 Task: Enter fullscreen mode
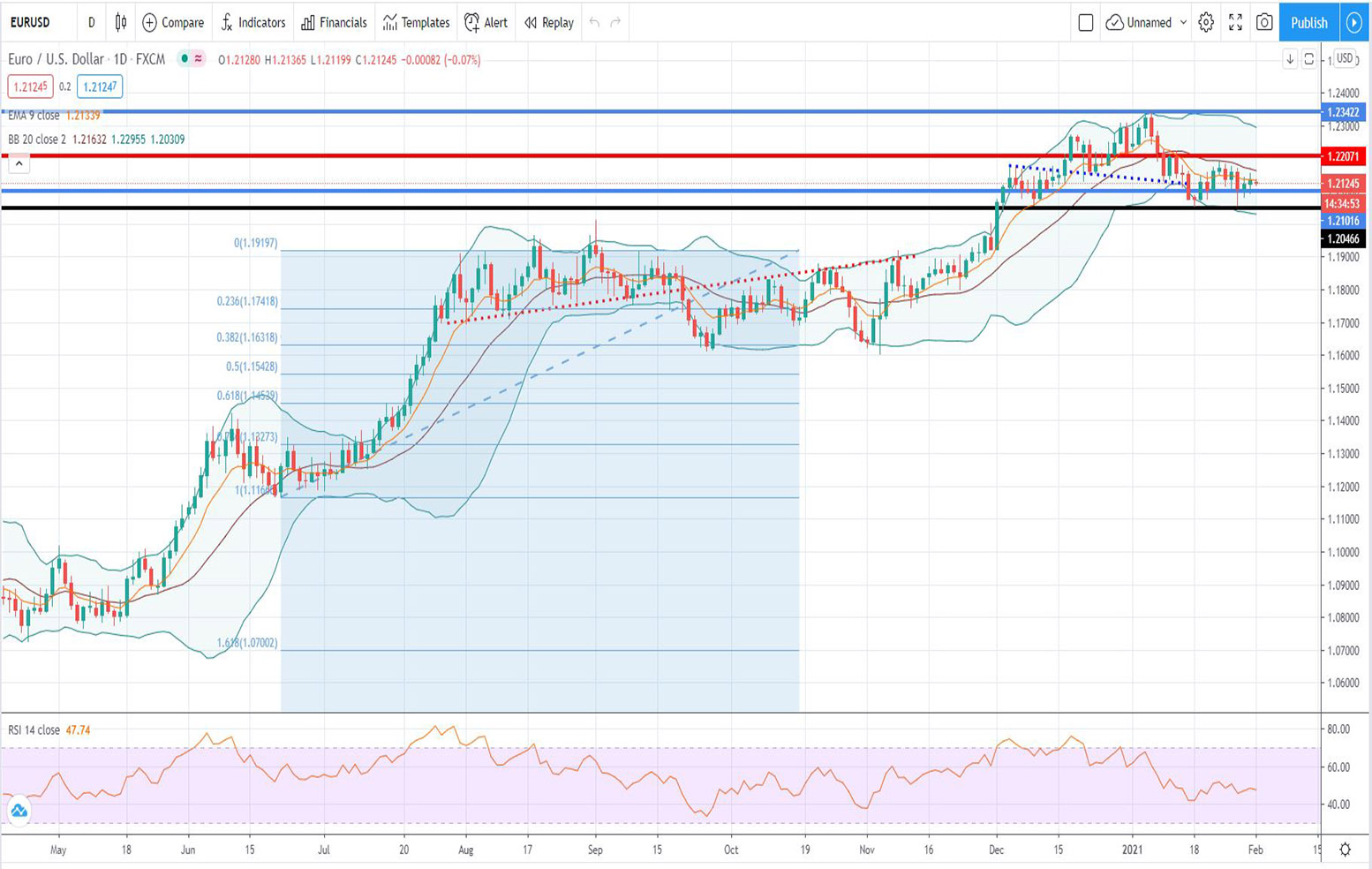tap(1235, 23)
